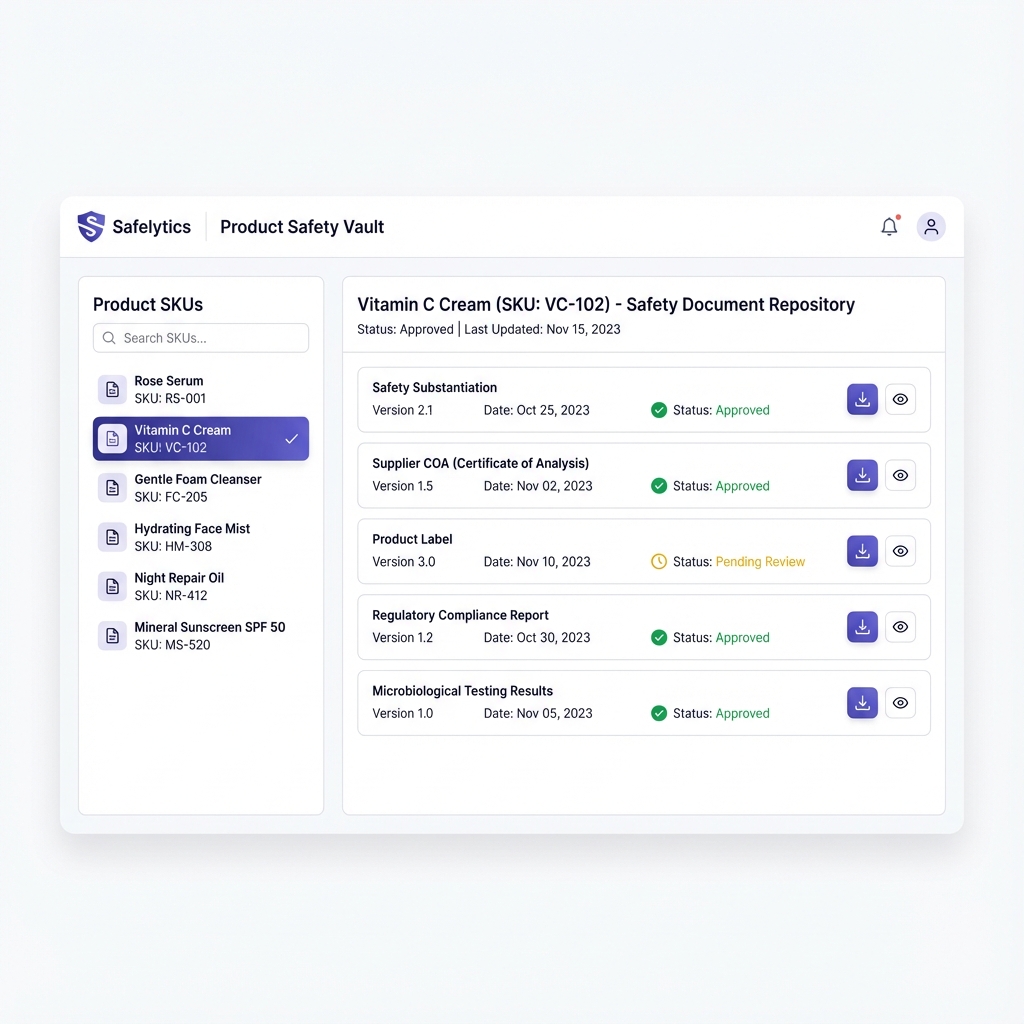
Task: Preview the Microbiological Testing Results
Action: point(900,703)
